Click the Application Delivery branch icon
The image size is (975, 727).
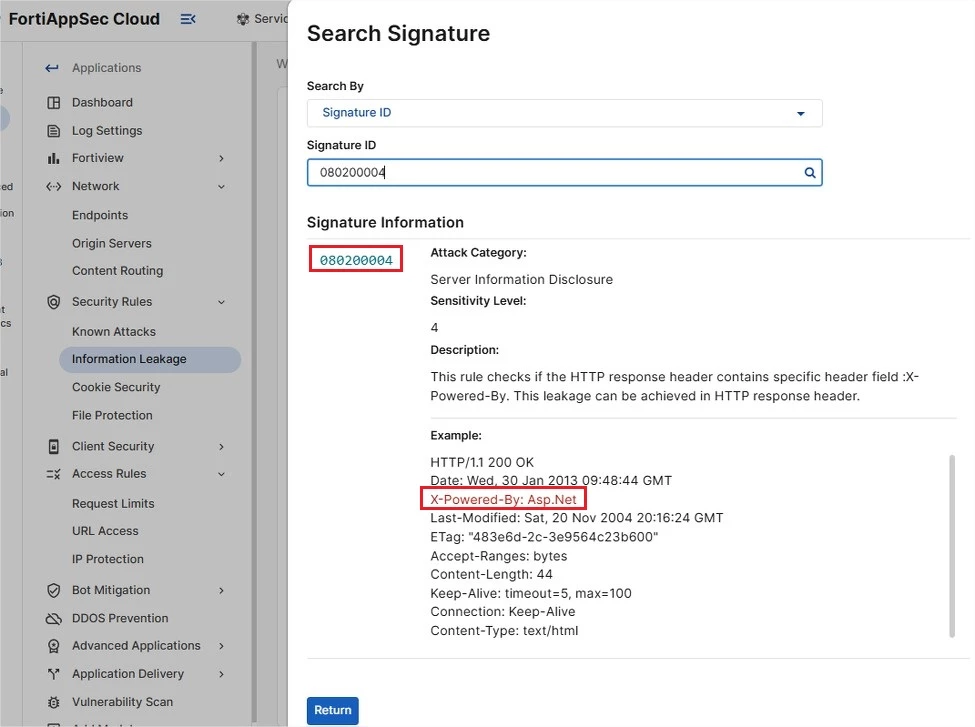(54, 674)
